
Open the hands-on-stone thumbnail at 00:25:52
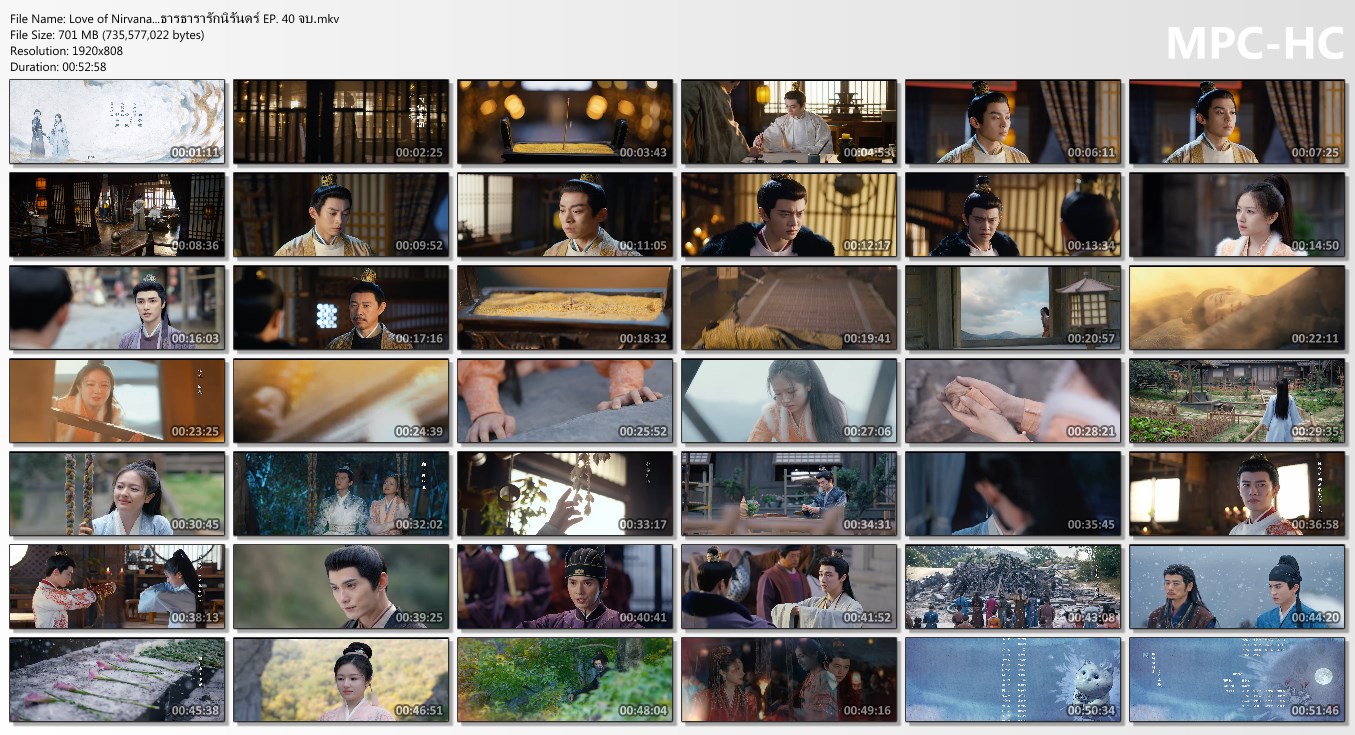pyautogui.click(x=565, y=400)
